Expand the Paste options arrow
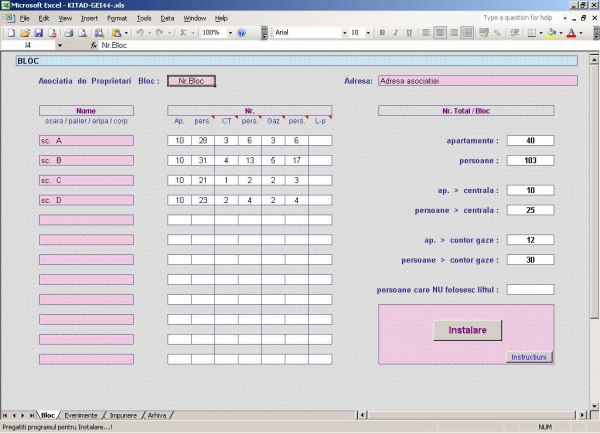The width and height of the screenshot is (600, 434). tap(126, 33)
